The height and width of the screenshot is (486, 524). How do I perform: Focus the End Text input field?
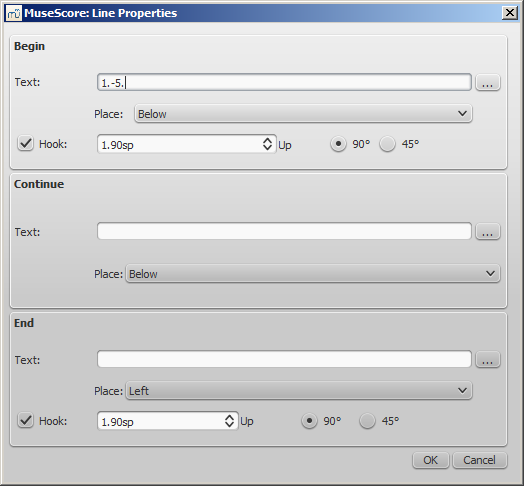pos(284,359)
